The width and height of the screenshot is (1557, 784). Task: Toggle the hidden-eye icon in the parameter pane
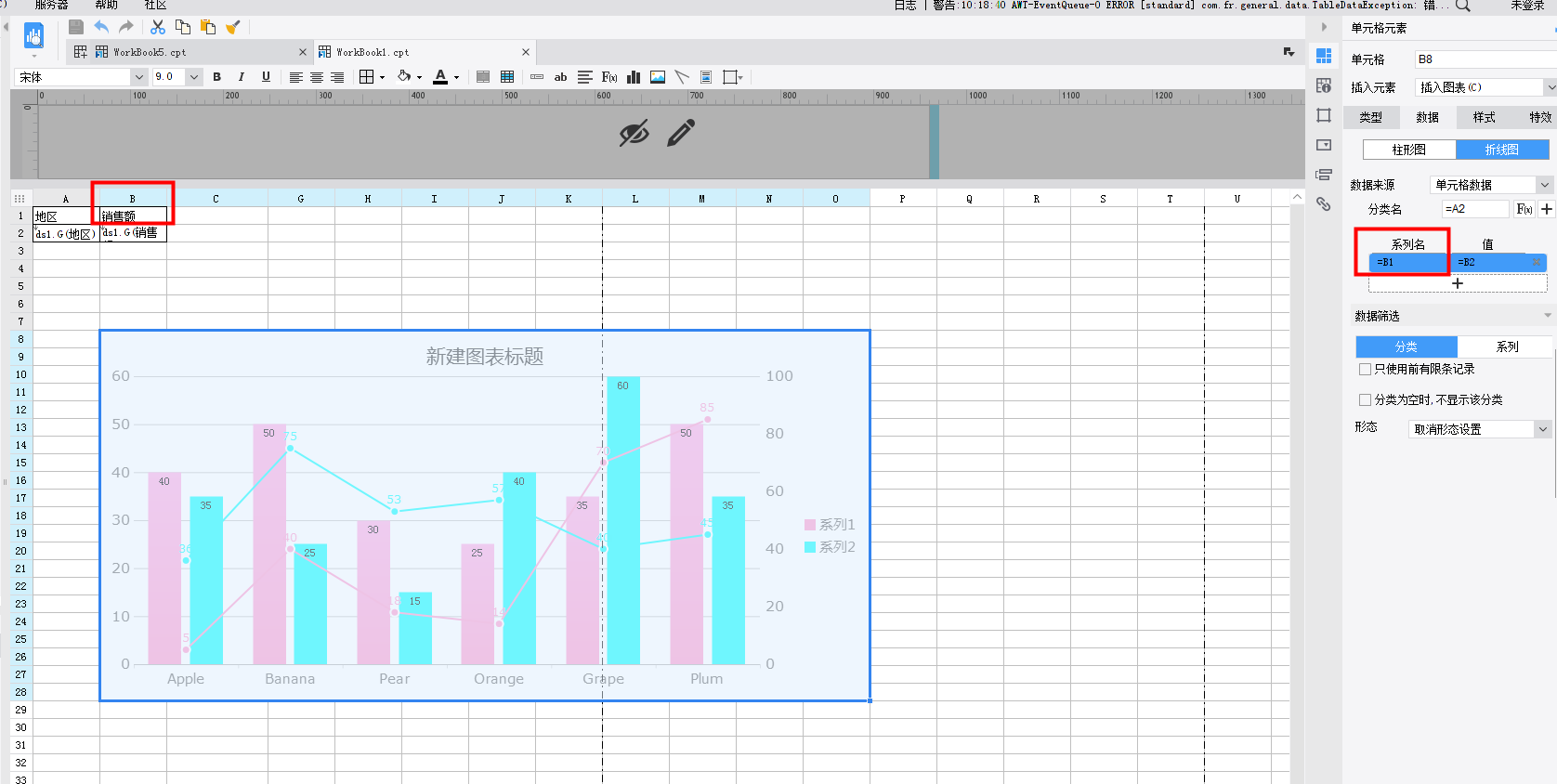635,134
